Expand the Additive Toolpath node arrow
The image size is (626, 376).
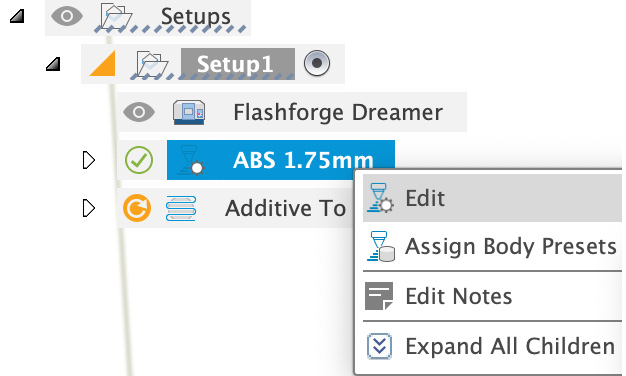[89, 208]
